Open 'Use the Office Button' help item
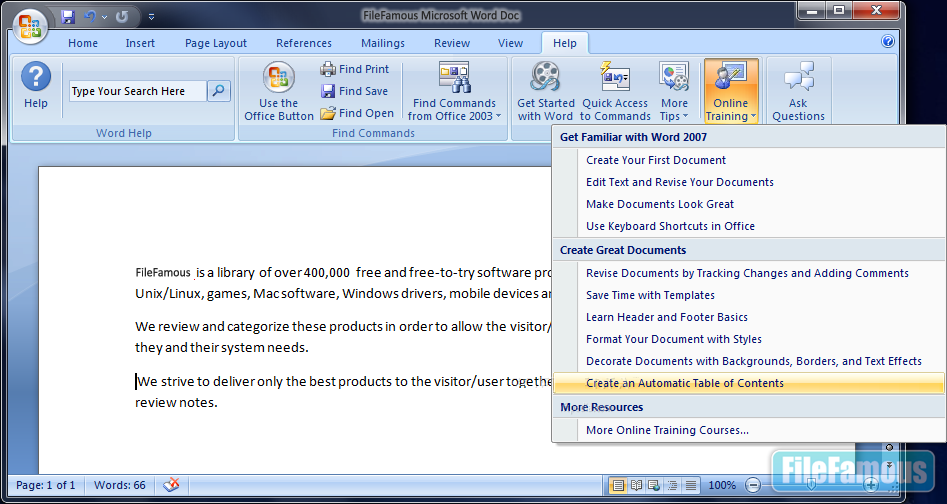Image resolution: width=947 pixels, height=504 pixels. tap(278, 91)
